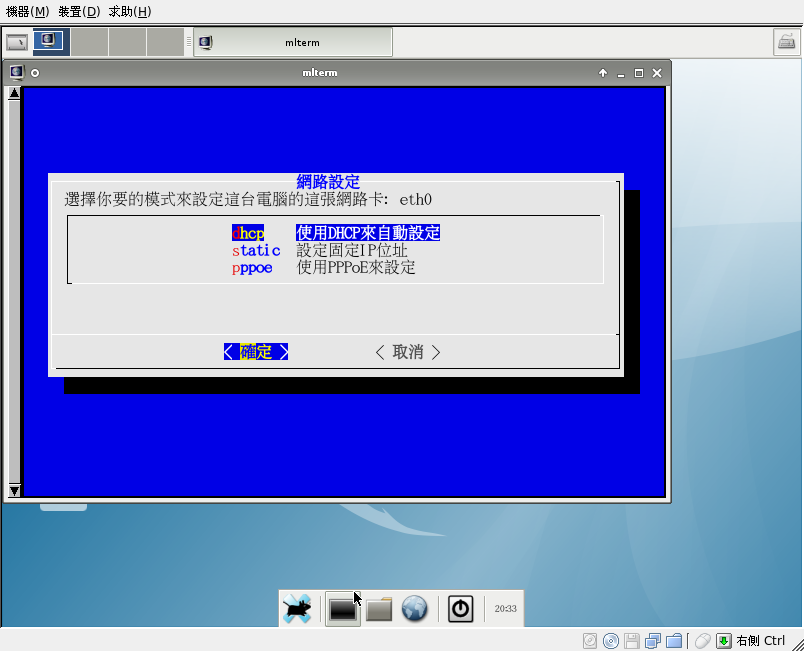Toggle the sticky dot on mlterm titlebar
The height and width of the screenshot is (651, 804).
[x=35, y=73]
